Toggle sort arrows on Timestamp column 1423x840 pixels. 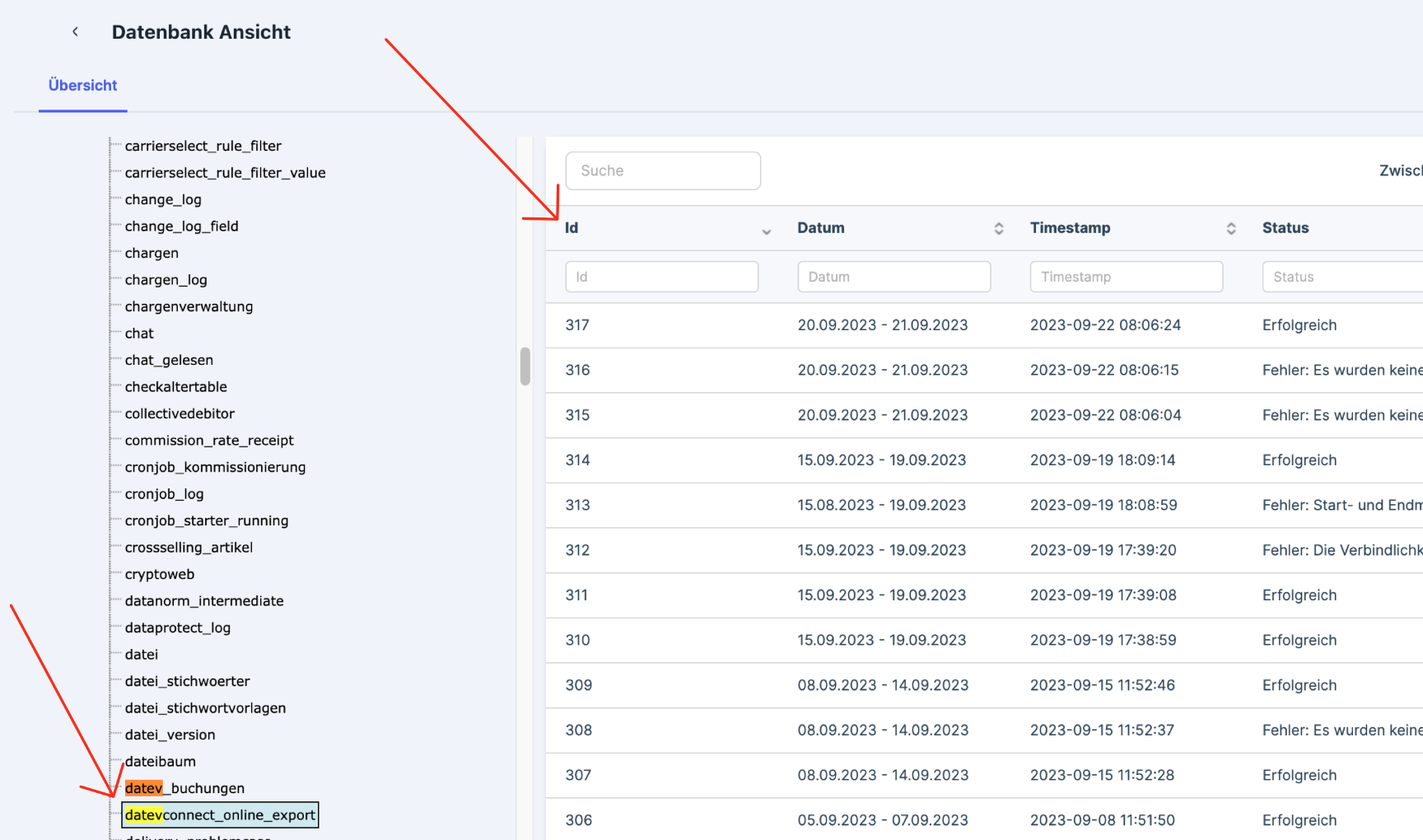point(1230,229)
